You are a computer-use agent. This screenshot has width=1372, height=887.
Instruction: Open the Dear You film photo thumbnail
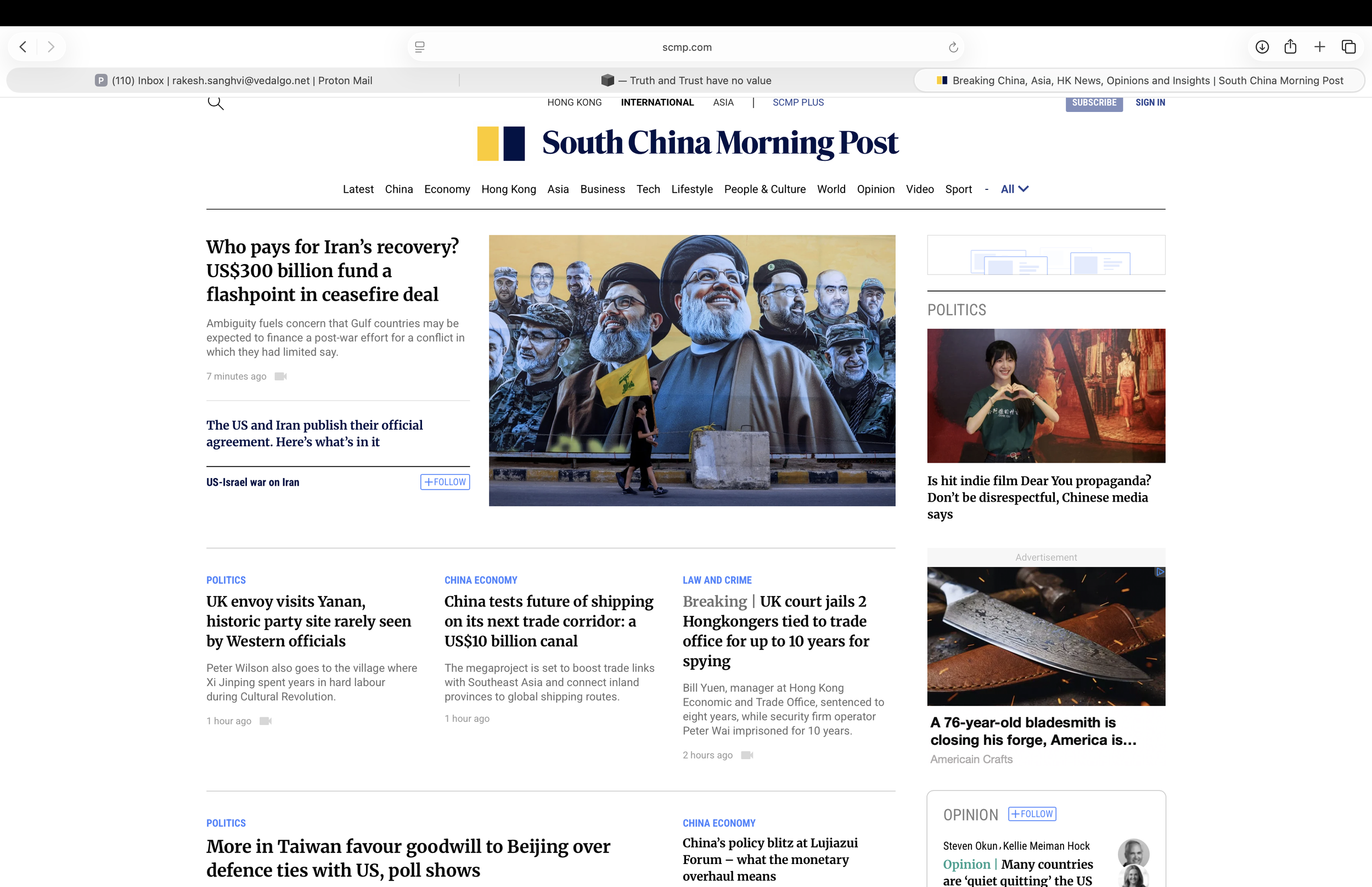[x=1046, y=396]
